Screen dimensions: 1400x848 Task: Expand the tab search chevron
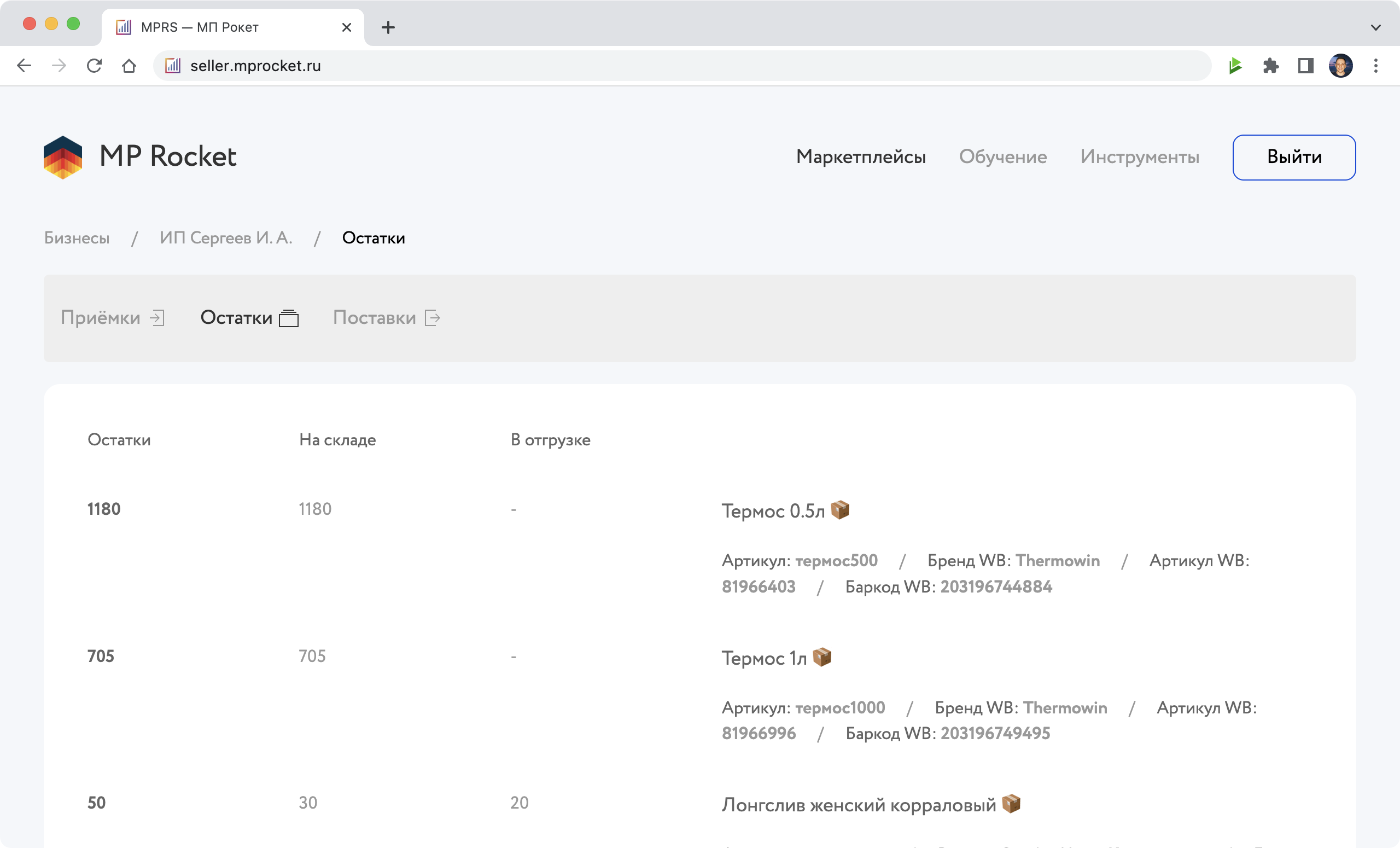coord(1375,27)
